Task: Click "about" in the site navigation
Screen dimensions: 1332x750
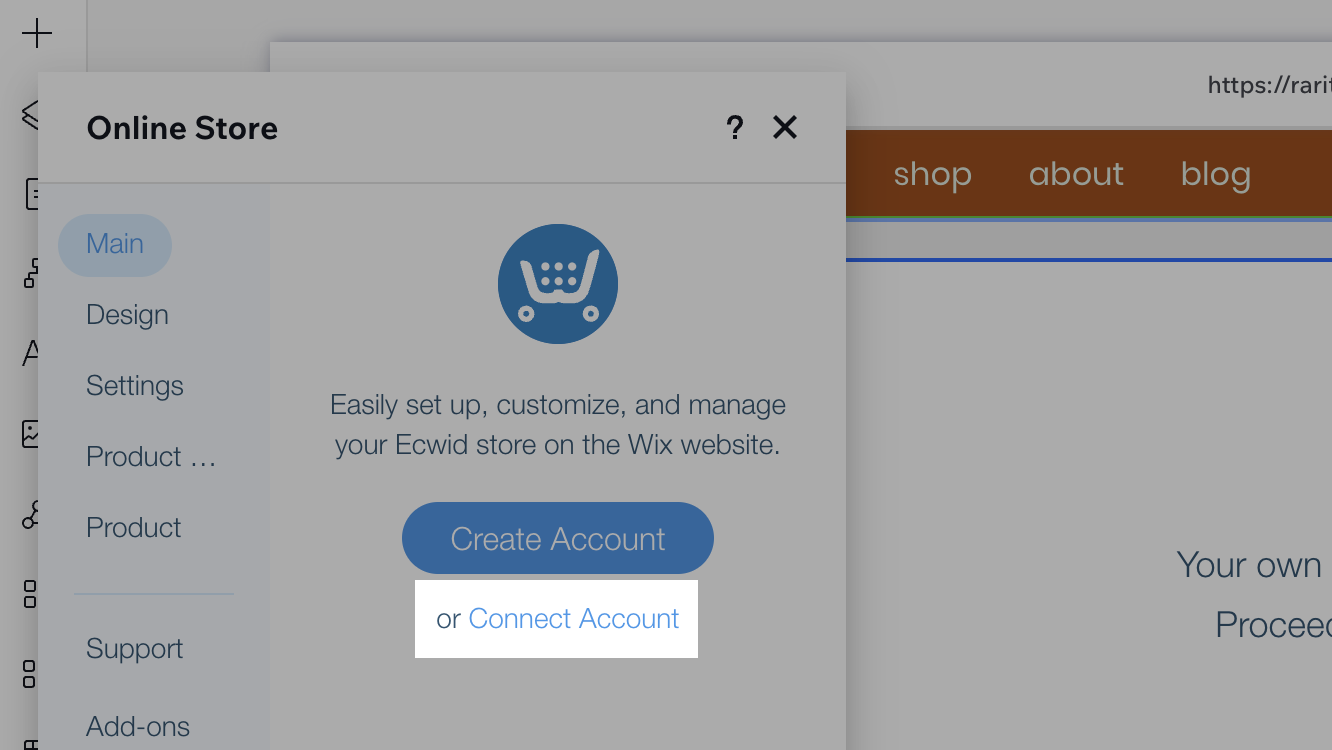Action: pos(1076,173)
